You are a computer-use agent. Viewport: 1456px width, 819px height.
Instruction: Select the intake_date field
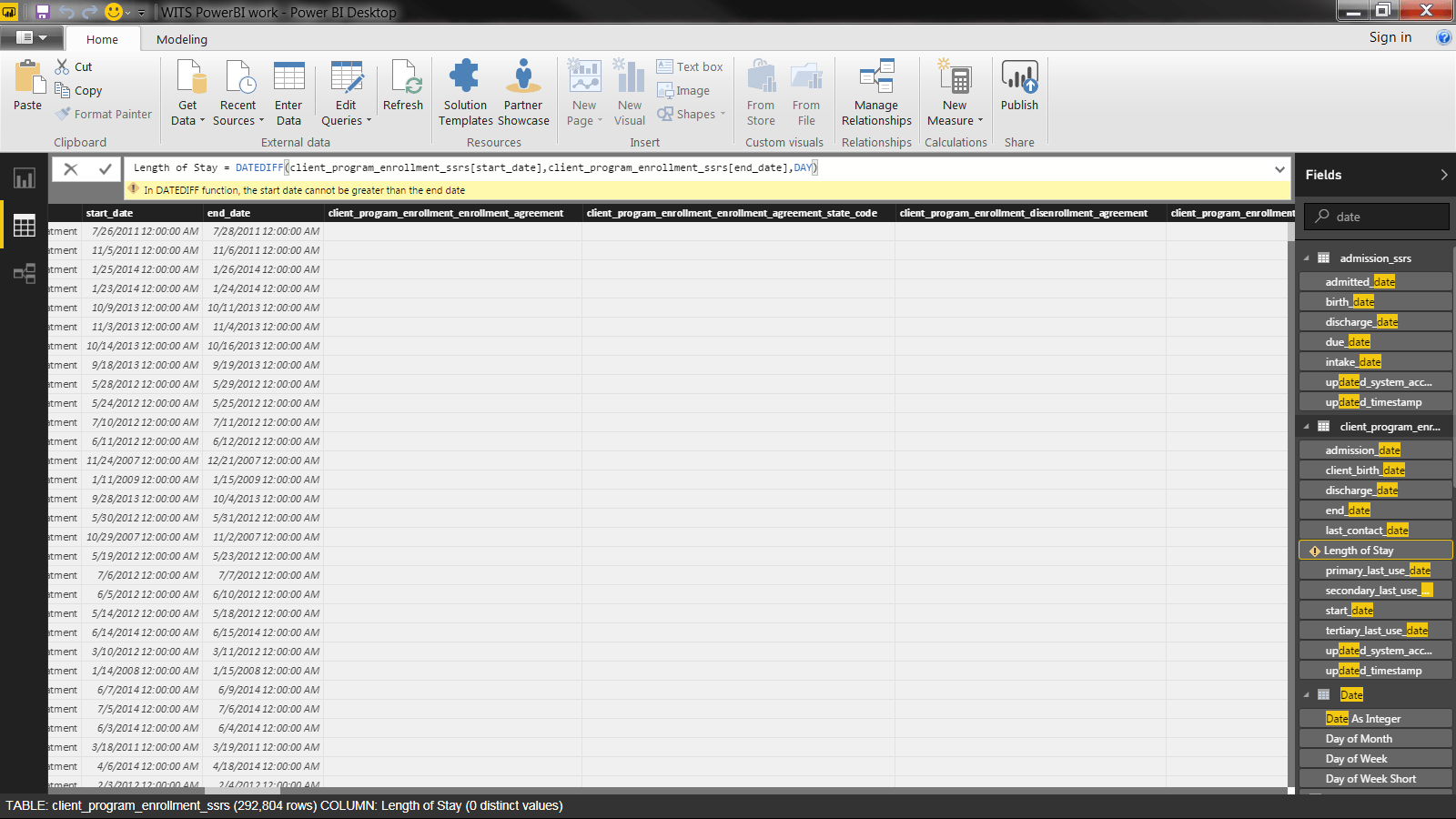(x=1375, y=362)
